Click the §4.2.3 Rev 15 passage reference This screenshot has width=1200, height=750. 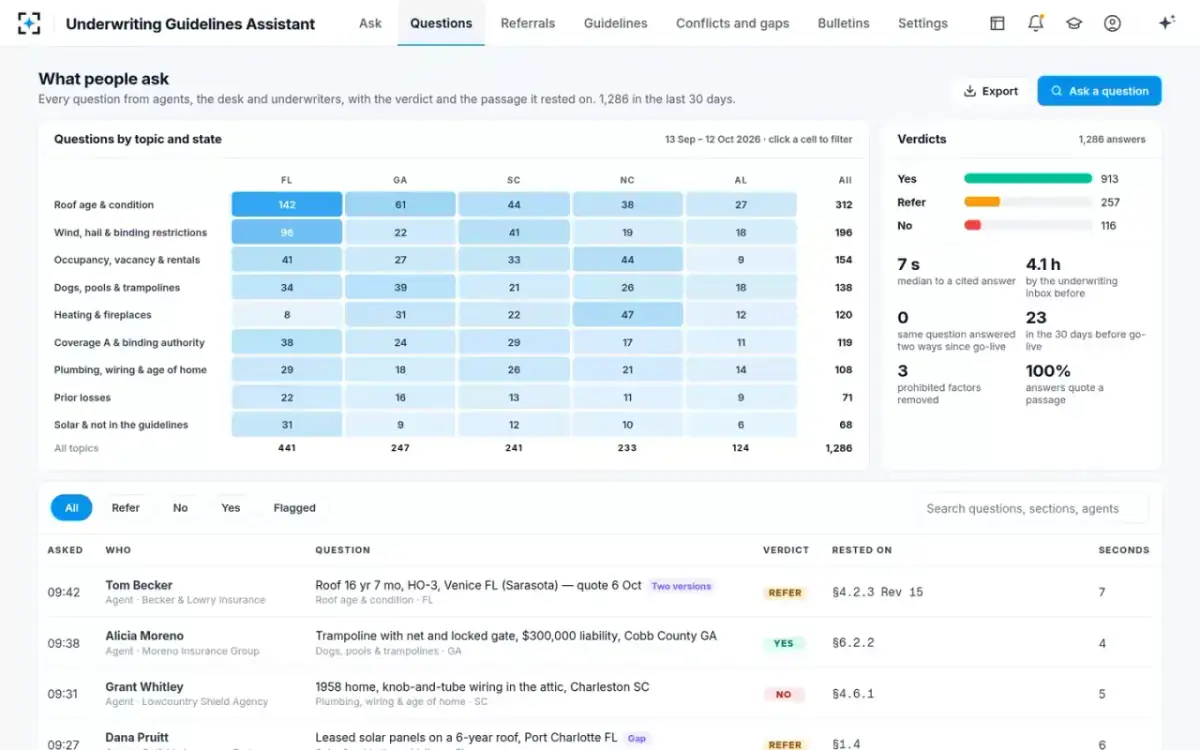pos(877,592)
